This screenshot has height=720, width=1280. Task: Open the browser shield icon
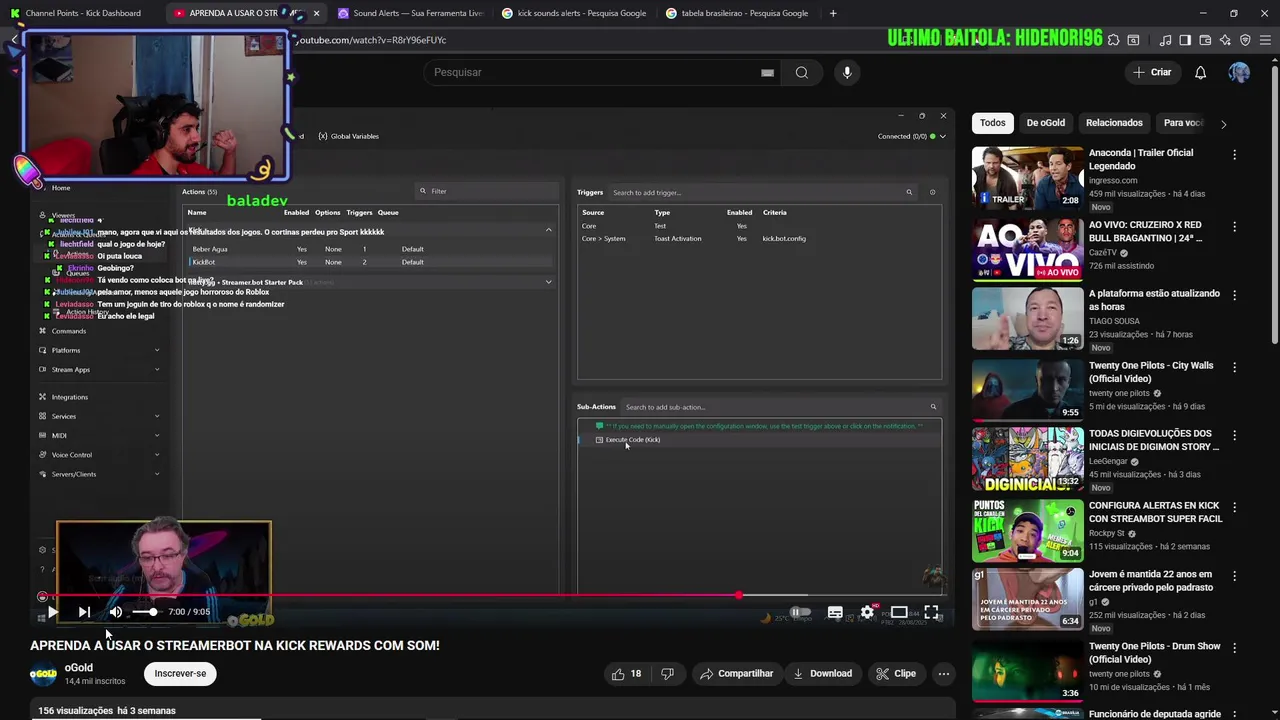1245,40
